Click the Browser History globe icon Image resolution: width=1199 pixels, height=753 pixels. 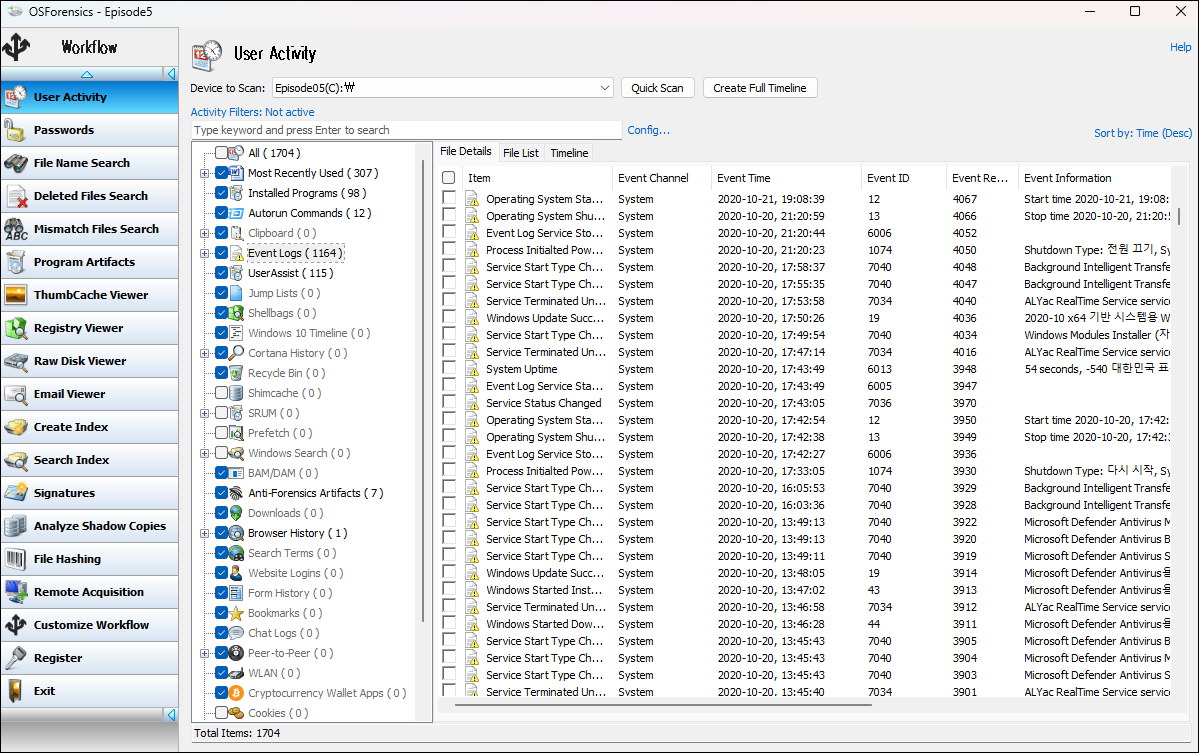pyautogui.click(x=236, y=533)
